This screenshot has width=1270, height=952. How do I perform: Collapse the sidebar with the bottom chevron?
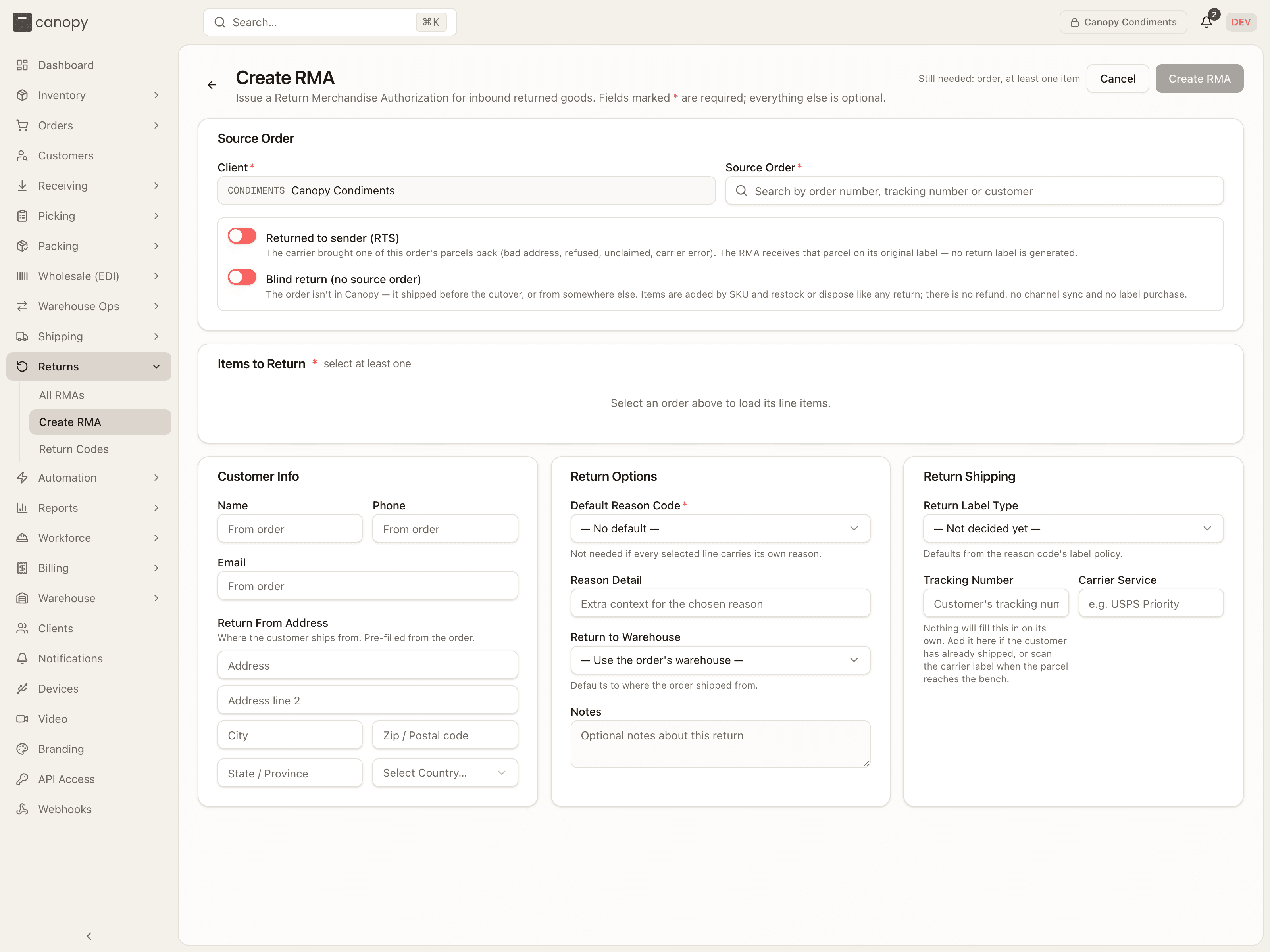[x=89, y=936]
